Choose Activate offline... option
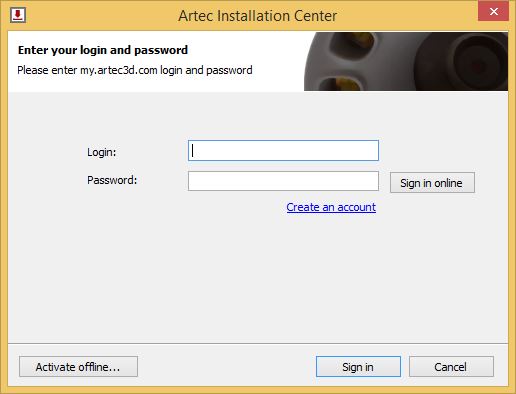The image size is (516, 394). [x=78, y=366]
